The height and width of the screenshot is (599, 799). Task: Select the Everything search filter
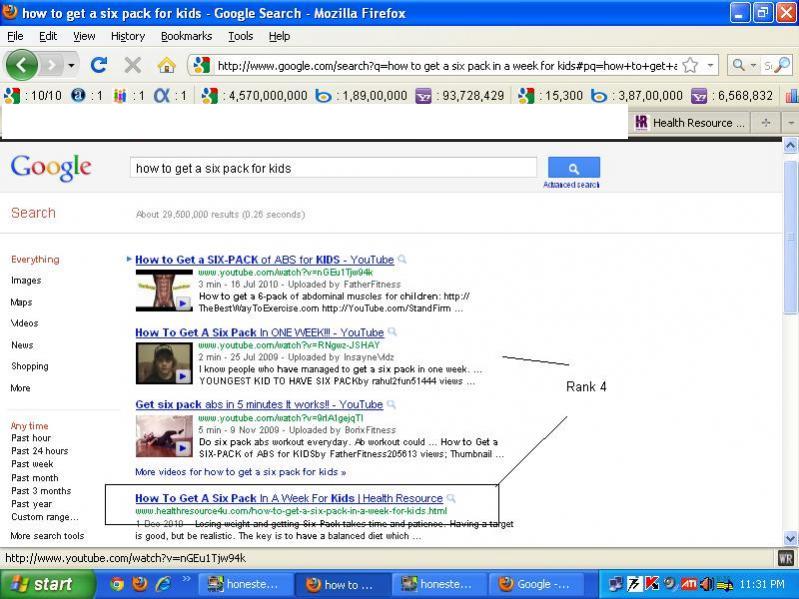click(x=35, y=259)
